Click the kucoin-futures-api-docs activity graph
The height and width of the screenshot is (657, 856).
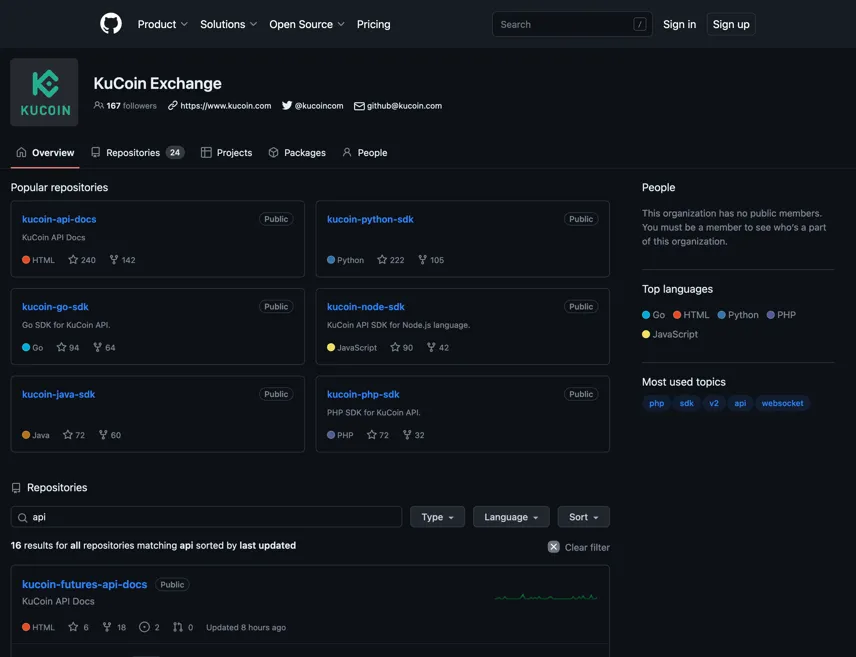coord(546,597)
